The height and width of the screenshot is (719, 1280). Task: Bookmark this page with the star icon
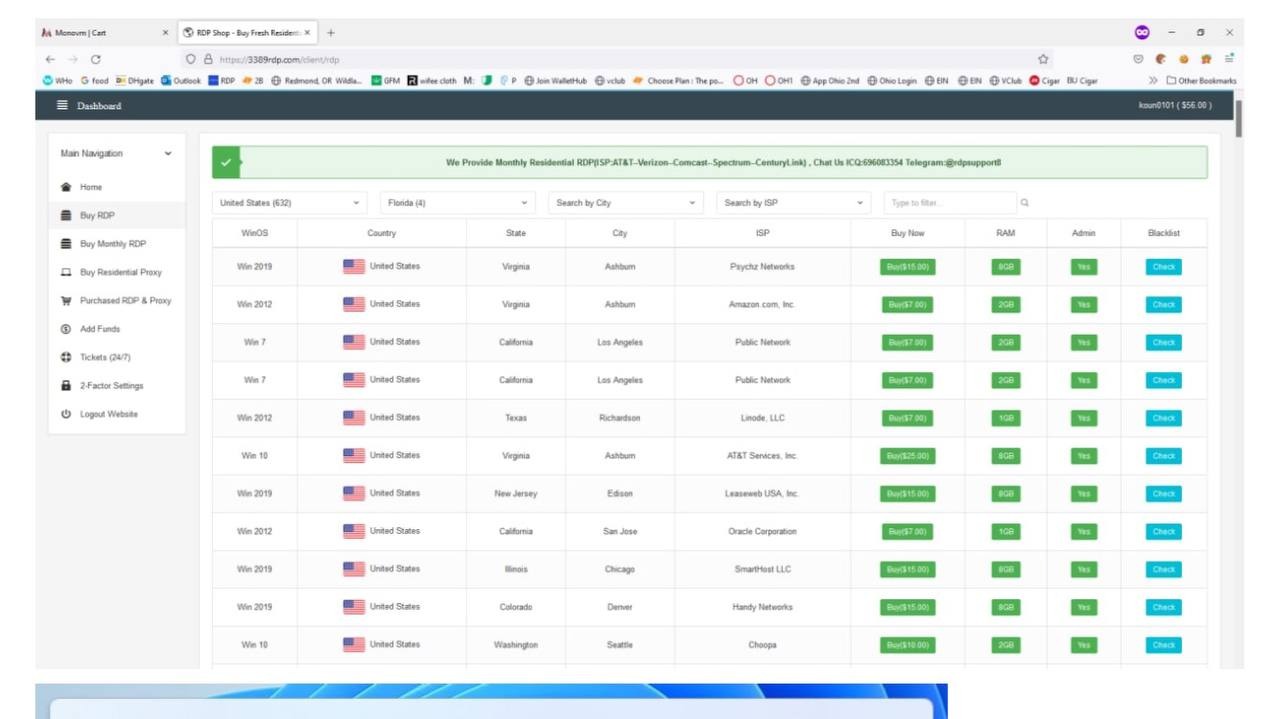(x=1043, y=59)
